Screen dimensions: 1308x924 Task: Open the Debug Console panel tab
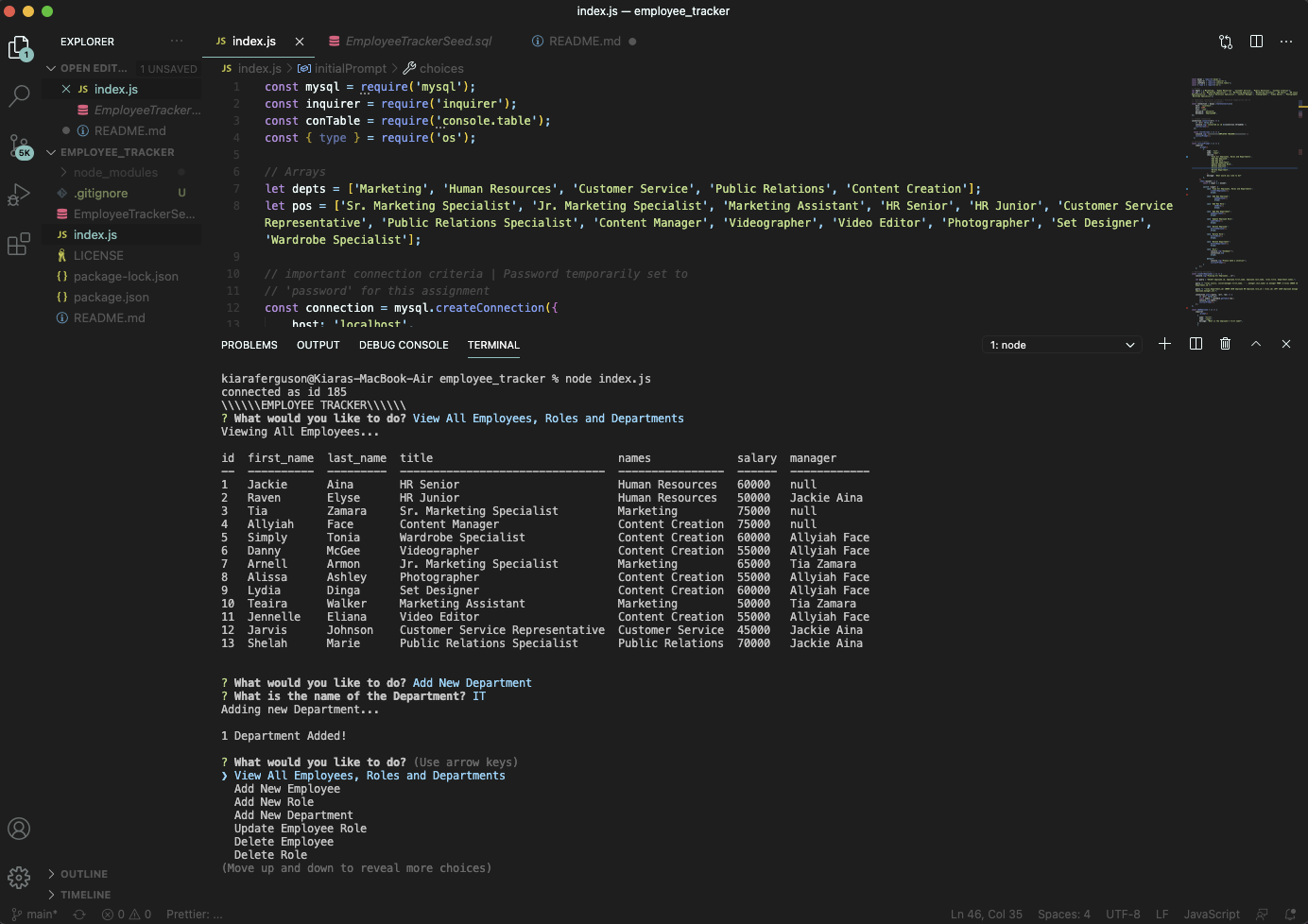(x=404, y=345)
